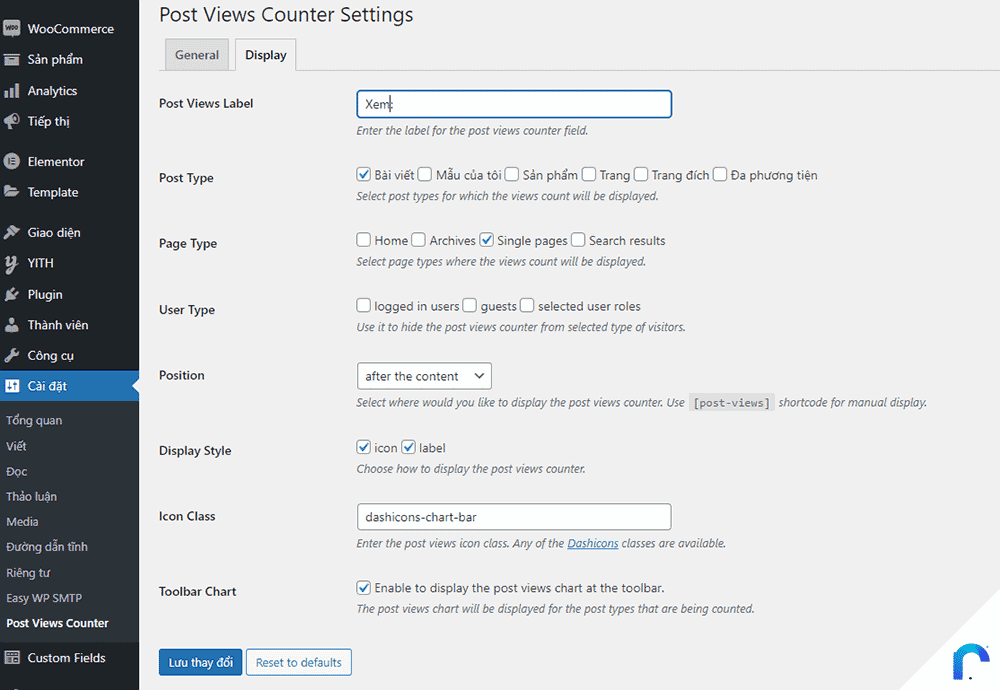Open Tổng quan settings submenu
This screenshot has width=1000, height=690.
(34, 420)
